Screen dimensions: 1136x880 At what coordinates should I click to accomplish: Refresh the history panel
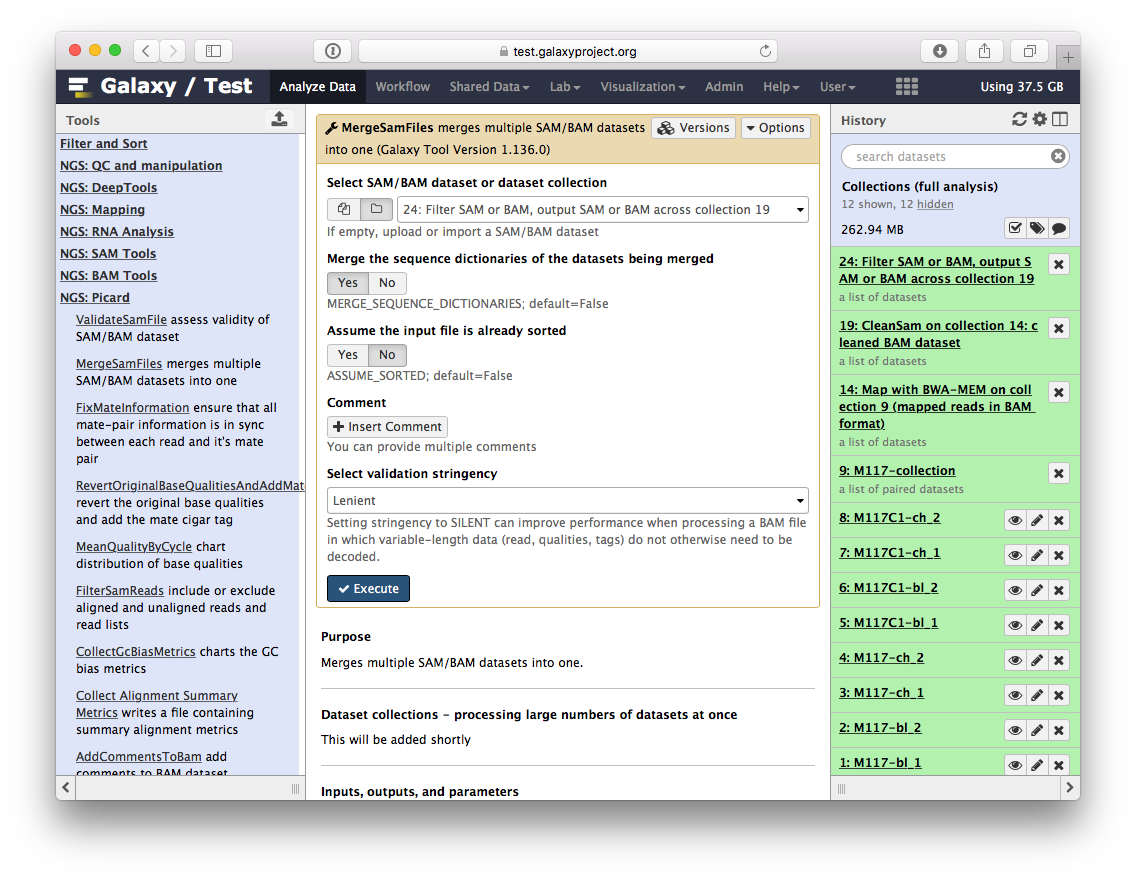click(x=1019, y=120)
